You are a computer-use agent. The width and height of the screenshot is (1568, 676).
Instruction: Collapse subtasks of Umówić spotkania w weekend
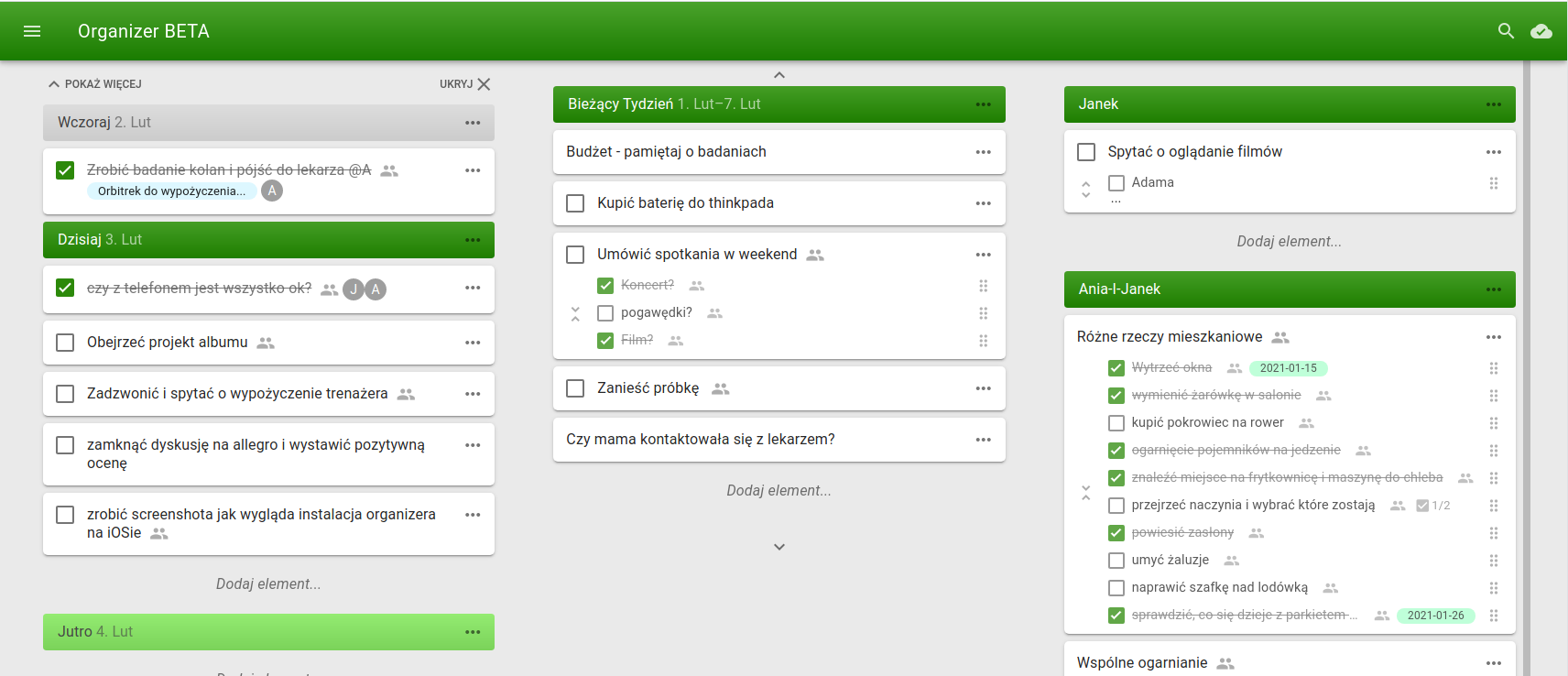point(575,314)
